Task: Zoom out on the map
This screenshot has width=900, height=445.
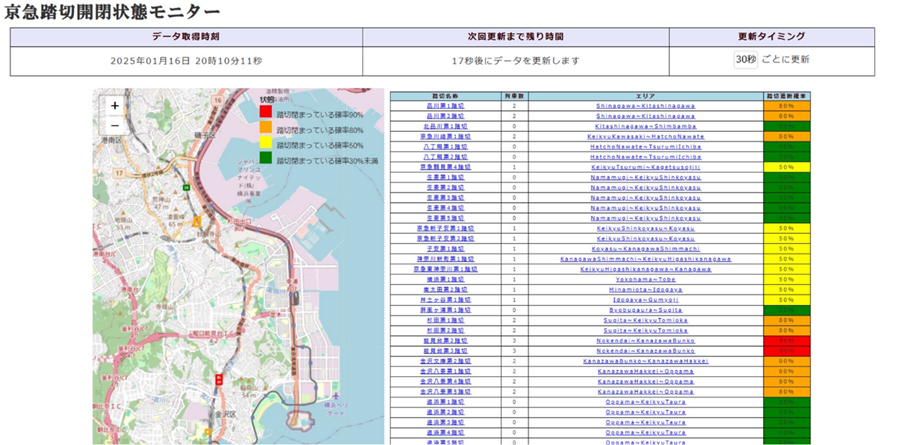Action: [115, 125]
